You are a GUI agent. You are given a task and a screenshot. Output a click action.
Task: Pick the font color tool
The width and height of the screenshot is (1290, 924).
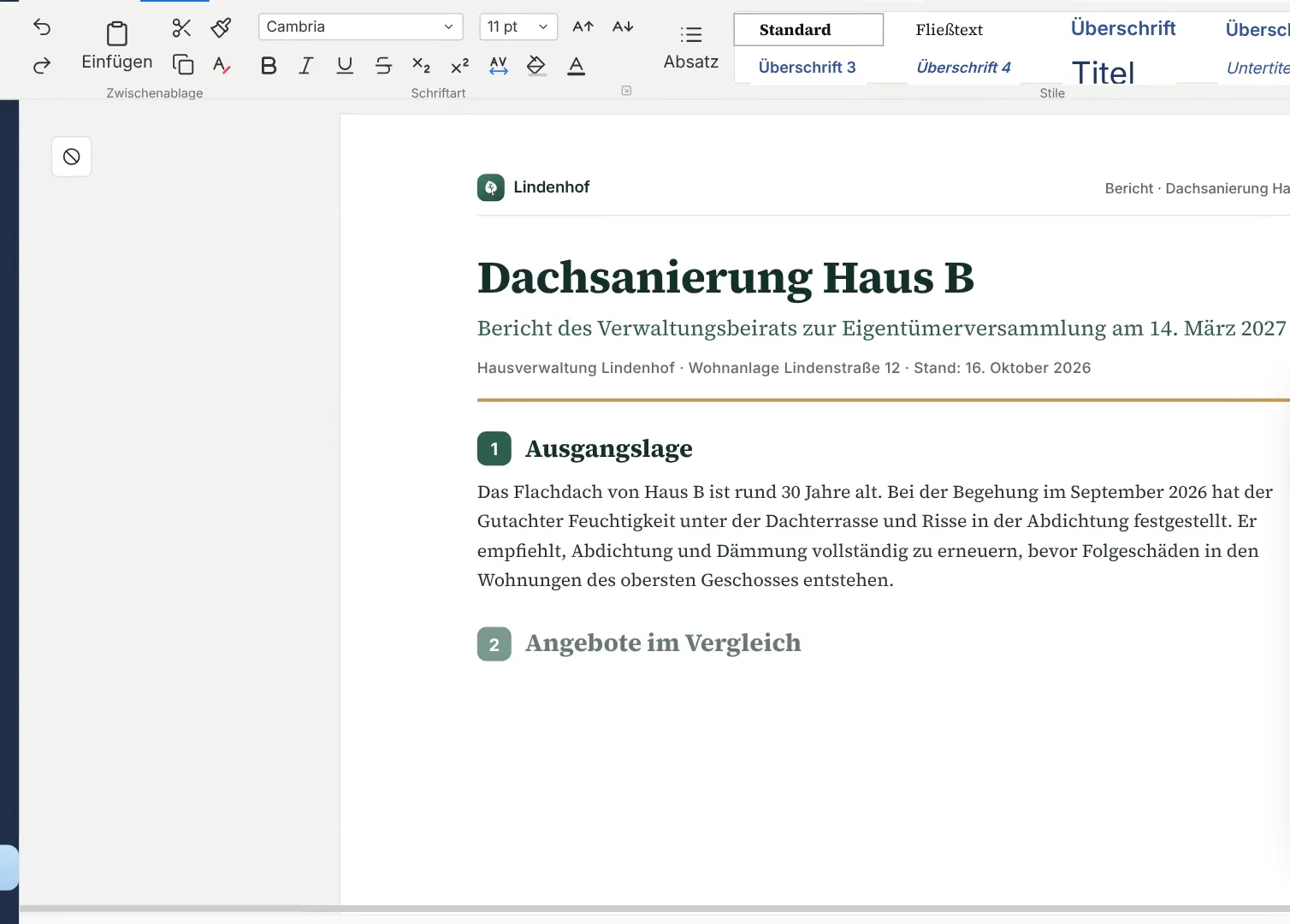(x=577, y=65)
